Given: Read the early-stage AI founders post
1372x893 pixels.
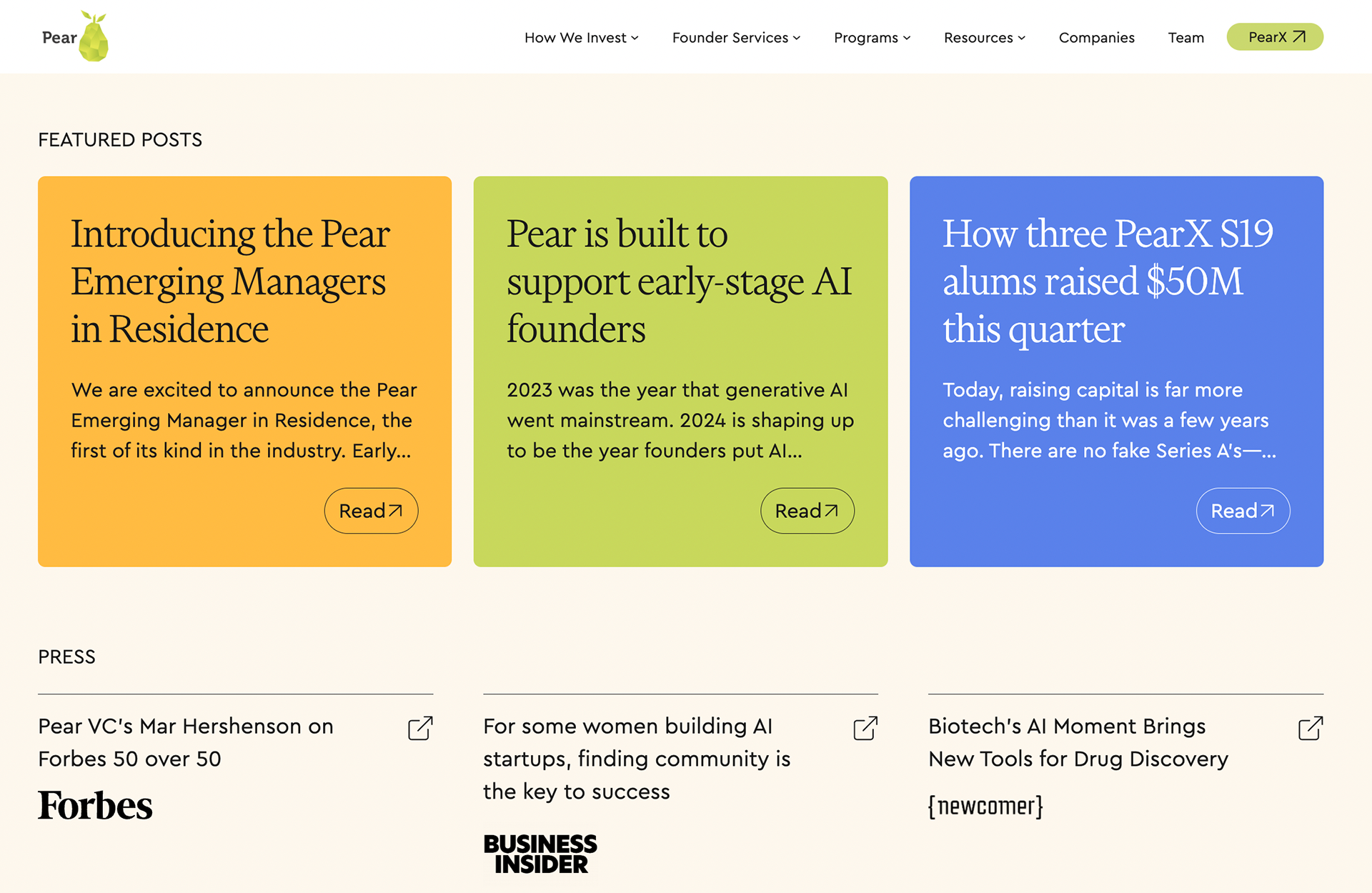Looking at the screenshot, I should click(x=807, y=511).
